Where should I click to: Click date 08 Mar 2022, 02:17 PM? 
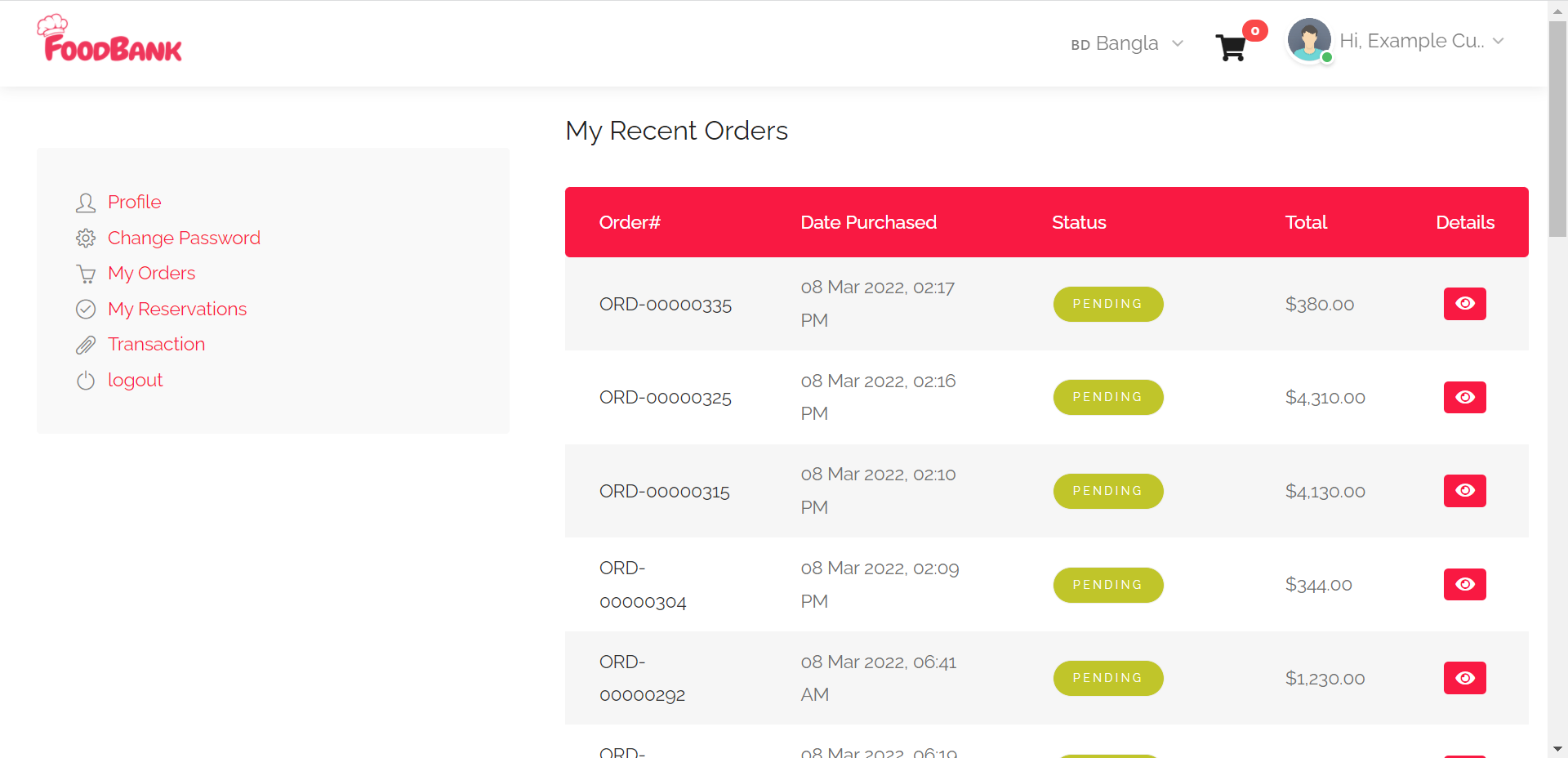[x=878, y=304]
